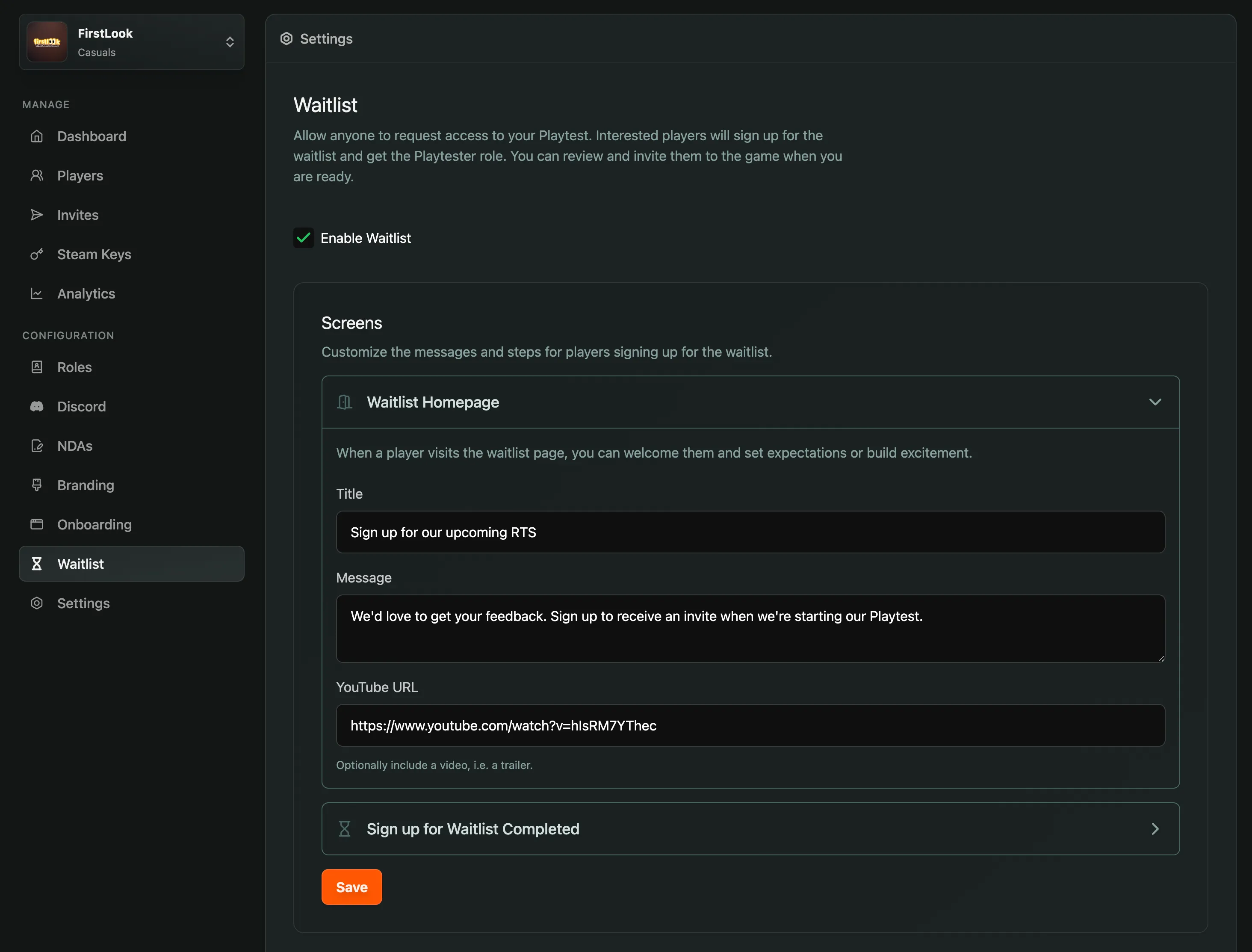This screenshot has height=952, width=1252.
Task: Open the Onboarding configuration page
Action: (x=94, y=524)
